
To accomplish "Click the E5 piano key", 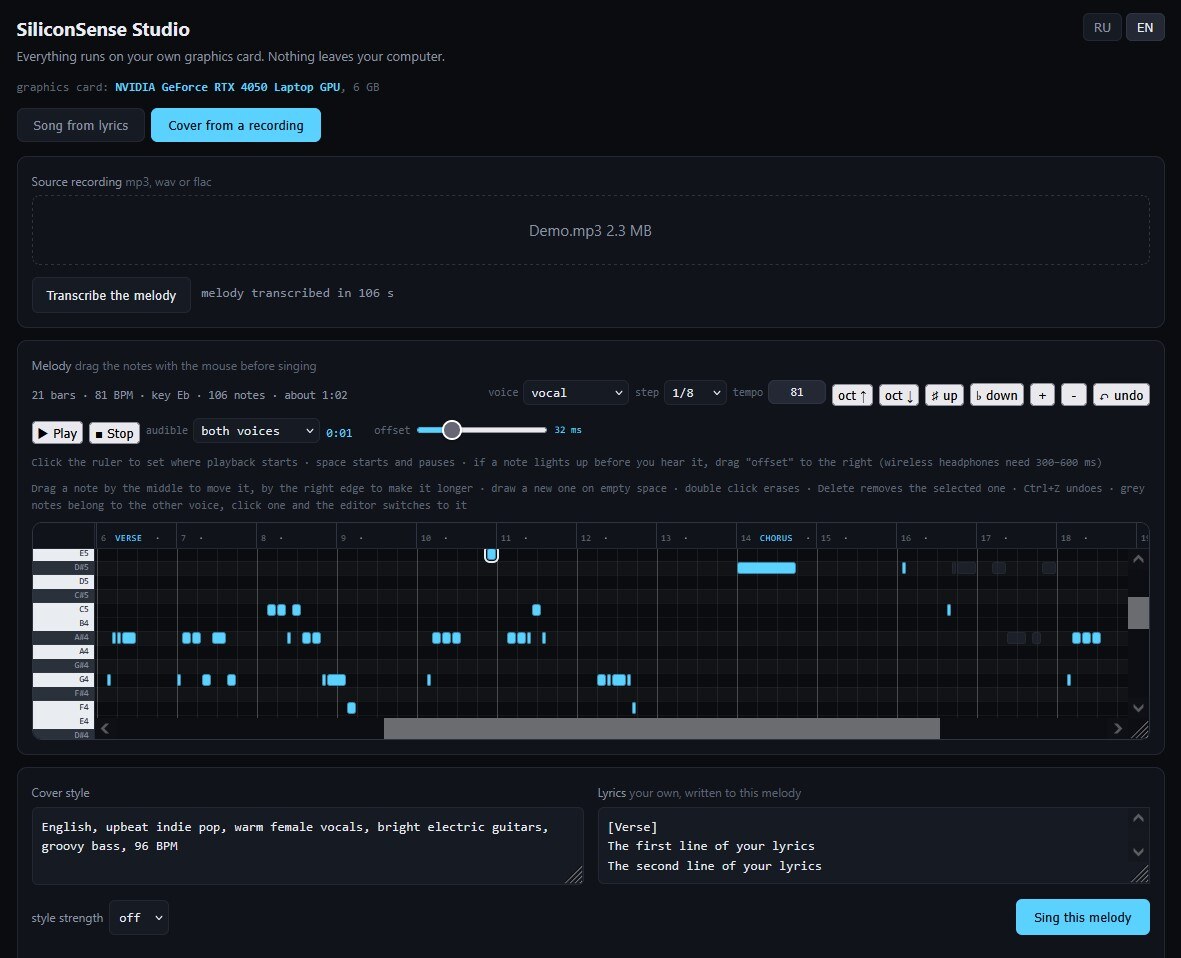I will (63, 554).
